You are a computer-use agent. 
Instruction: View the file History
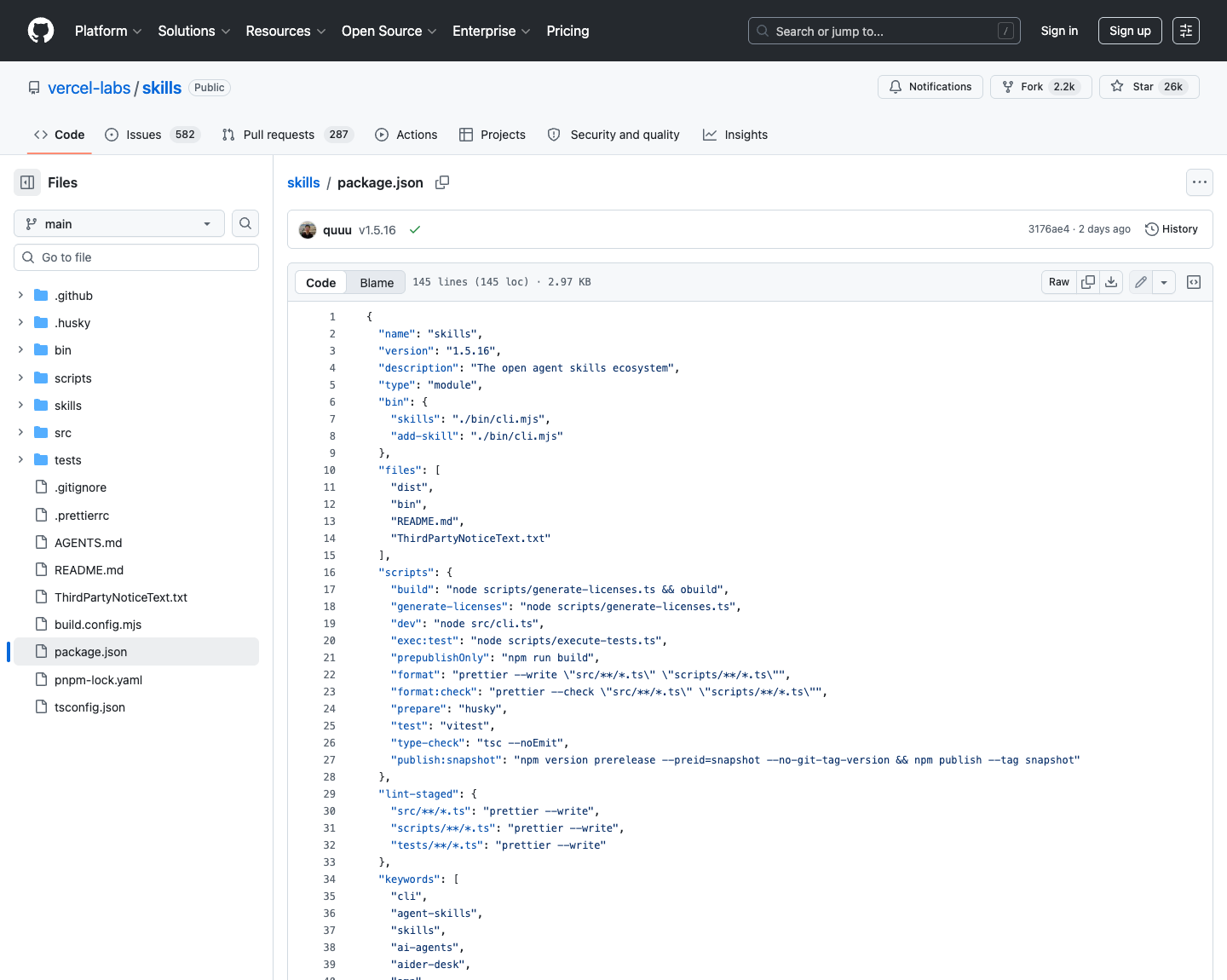tap(1172, 229)
